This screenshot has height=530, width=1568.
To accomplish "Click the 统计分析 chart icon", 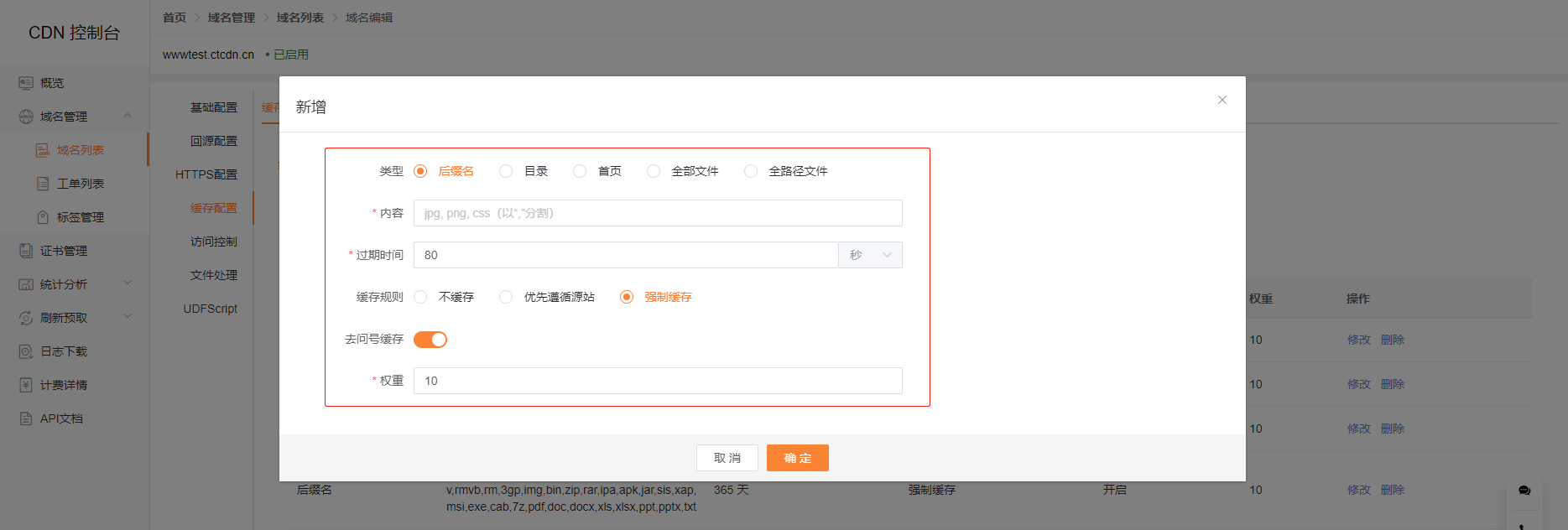I will (26, 284).
